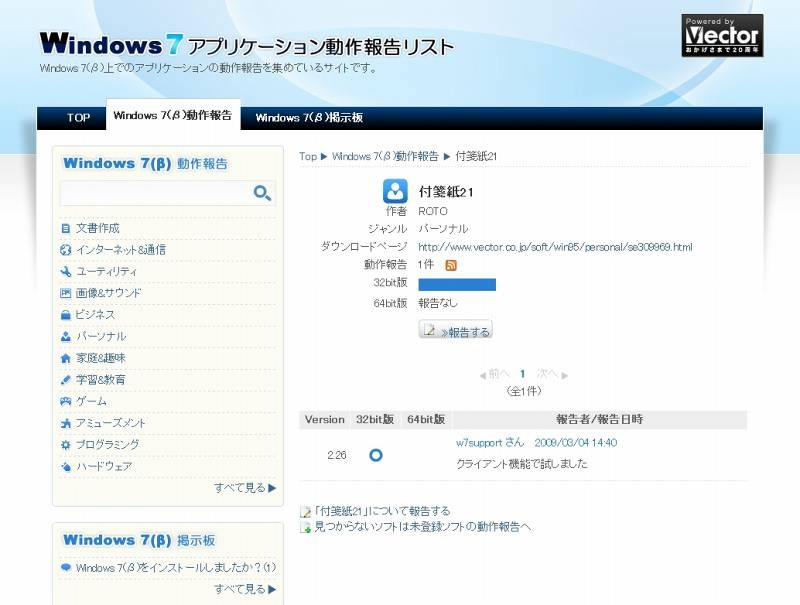Image resolution: width=800 pixels, height=605 pixels.
Task: Open the ゲーム category
Action: 91,401
